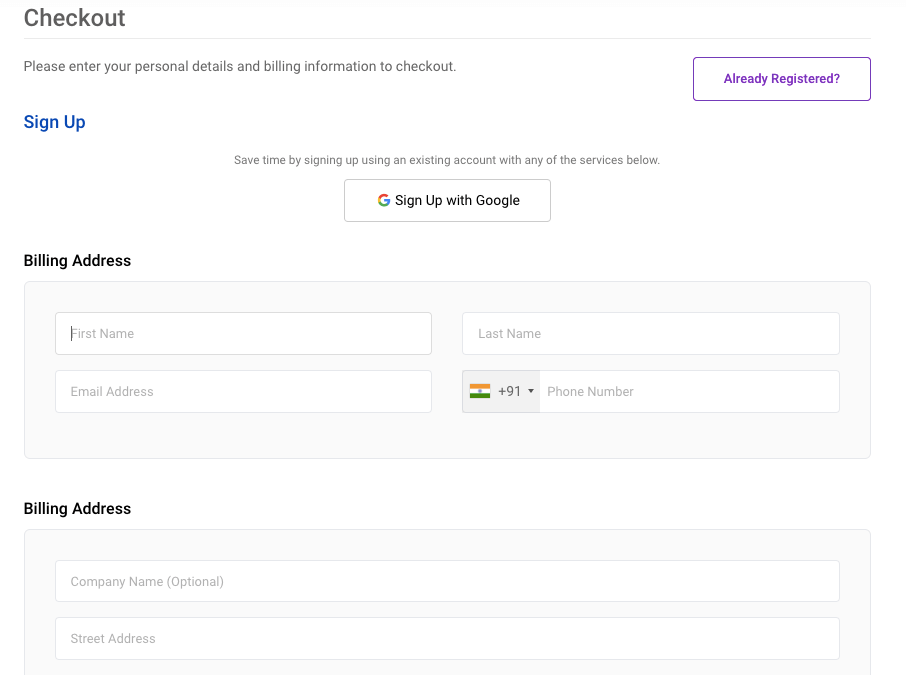Click the Email Address input
Viewport: 906px width, 675px height.
[243, 391]
